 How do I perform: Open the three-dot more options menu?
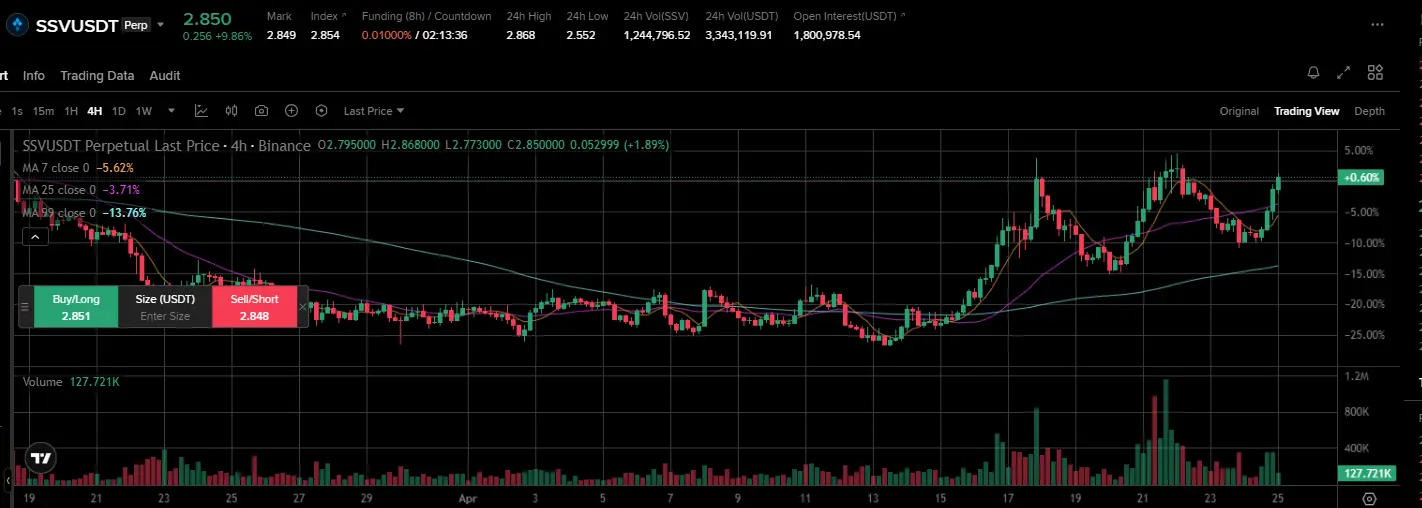point(1378,24)
